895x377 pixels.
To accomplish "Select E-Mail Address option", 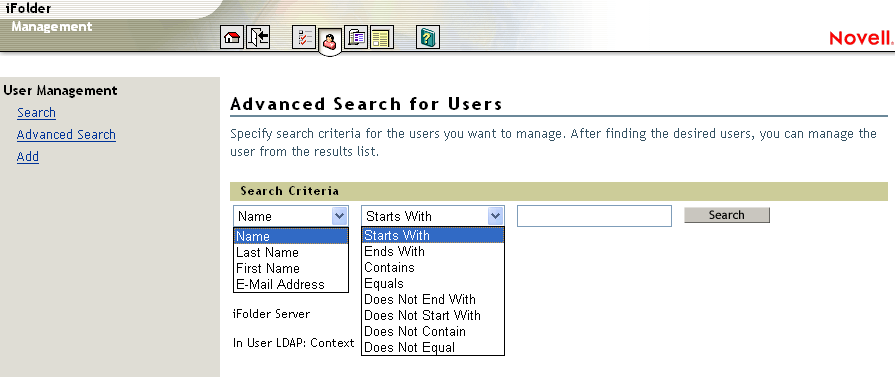I will click(291, 284).
